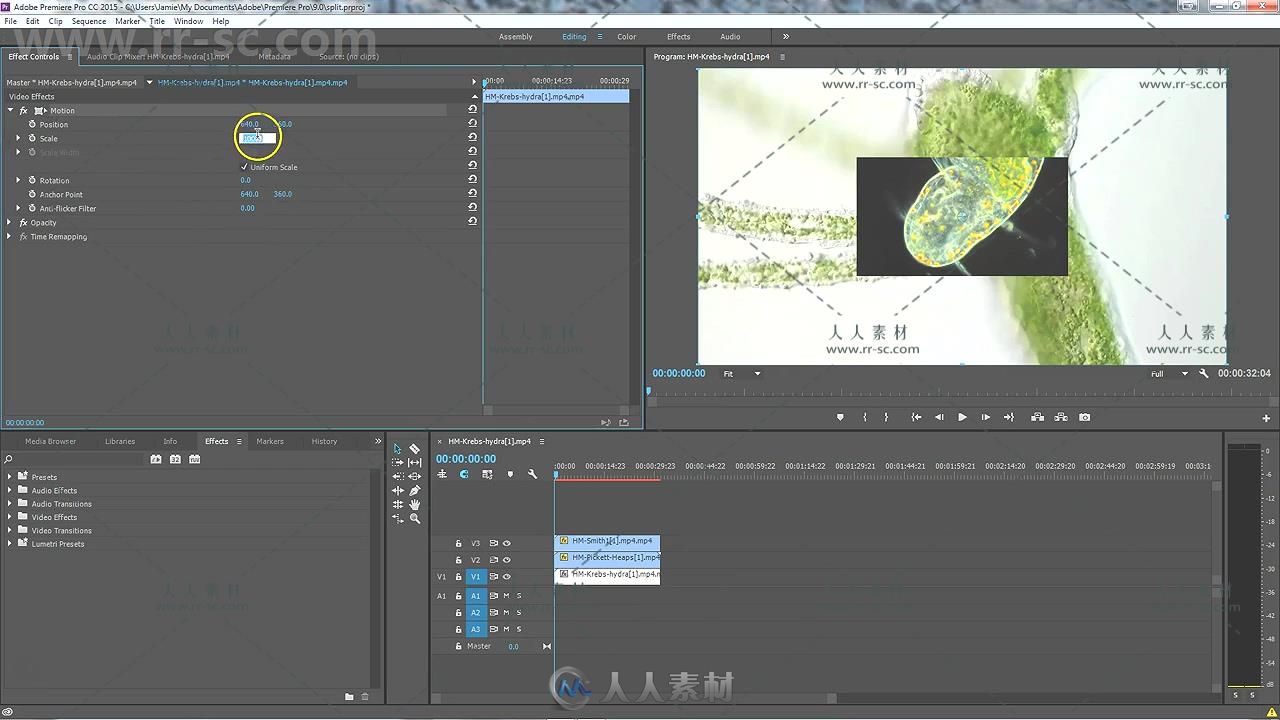Toggle Scale stopwatch animation
Screen dimensions: 1280x720
(32, 138)
